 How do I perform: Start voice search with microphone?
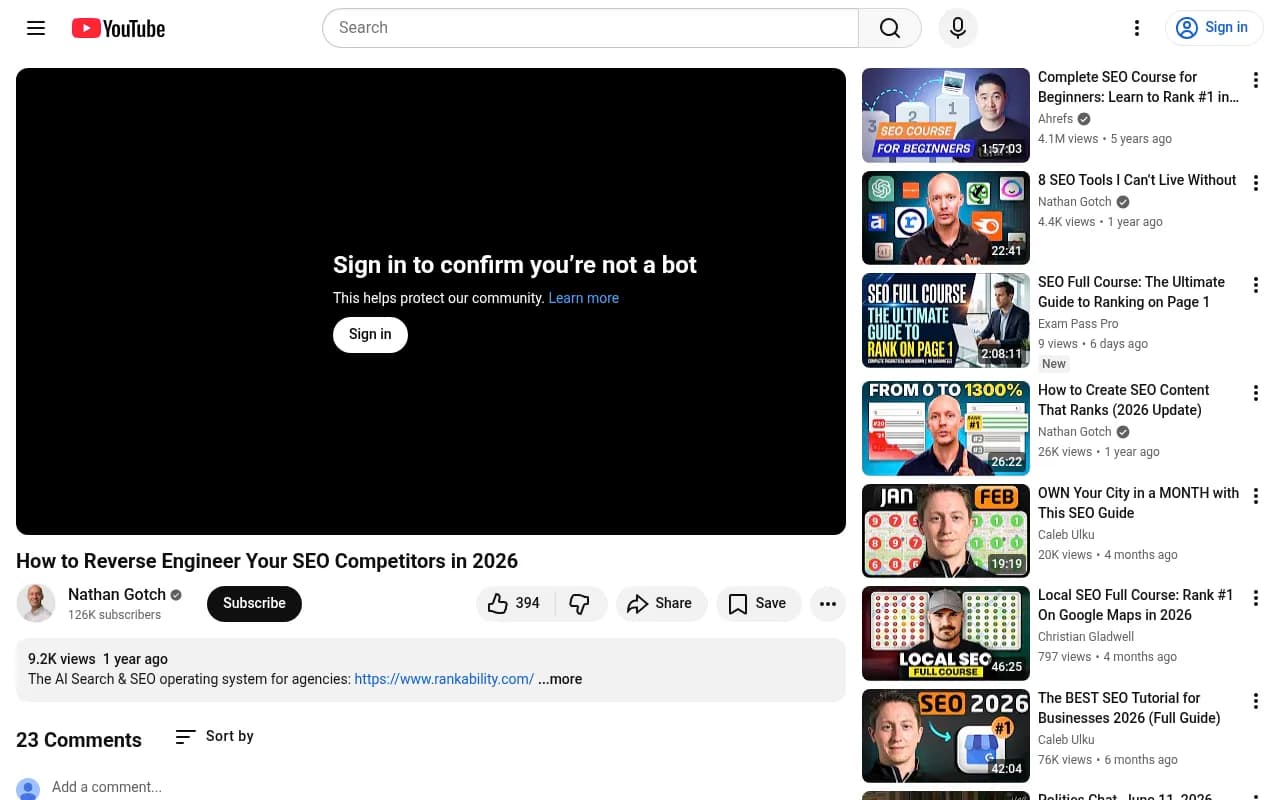[958, 28]
